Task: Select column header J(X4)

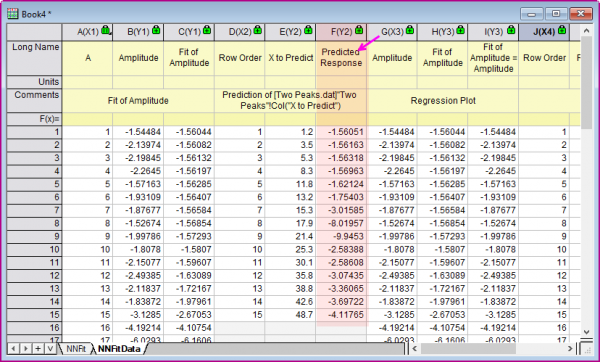Action: 544,32
